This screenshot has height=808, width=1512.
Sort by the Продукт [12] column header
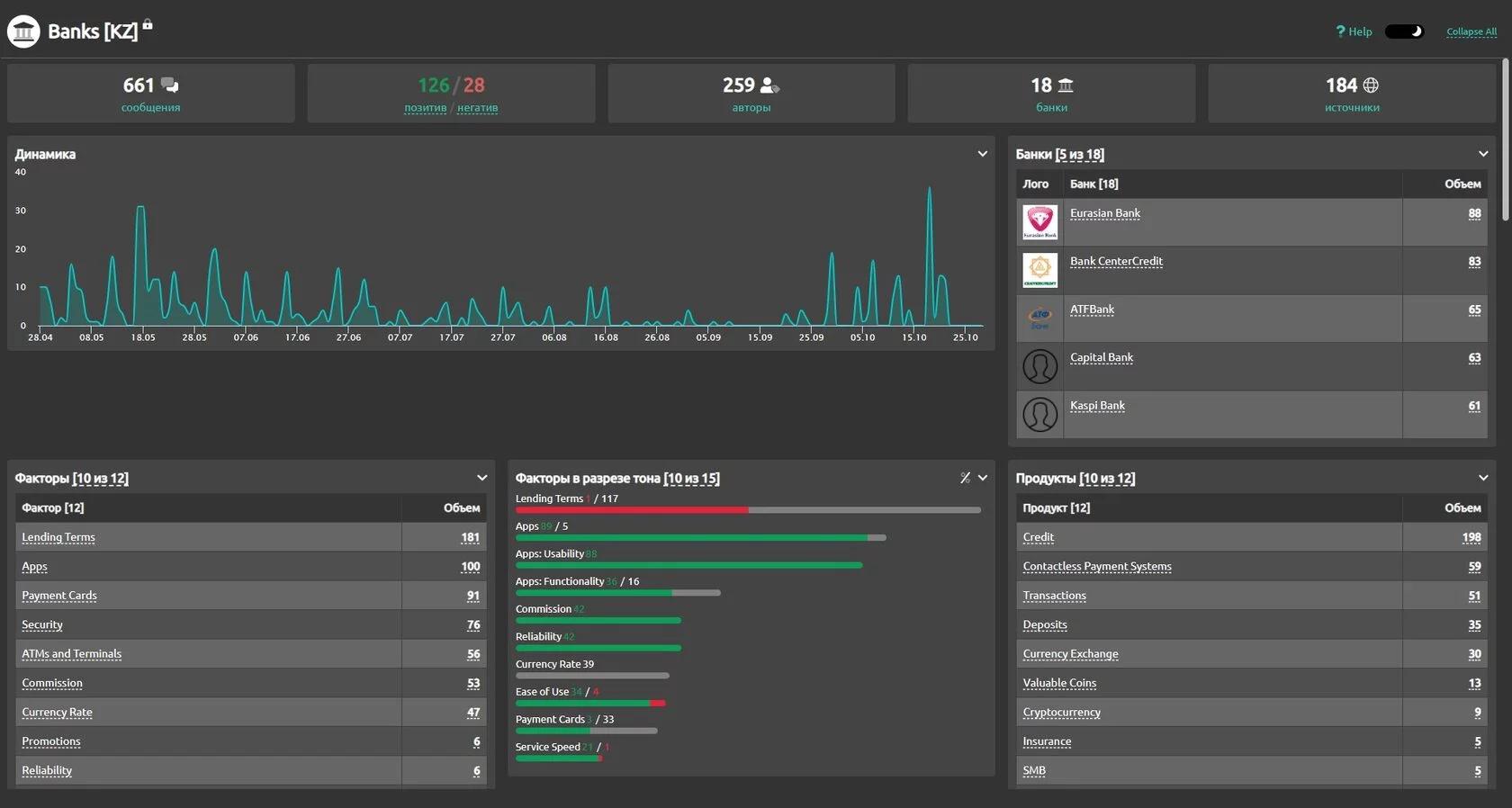pos(1057,507)
